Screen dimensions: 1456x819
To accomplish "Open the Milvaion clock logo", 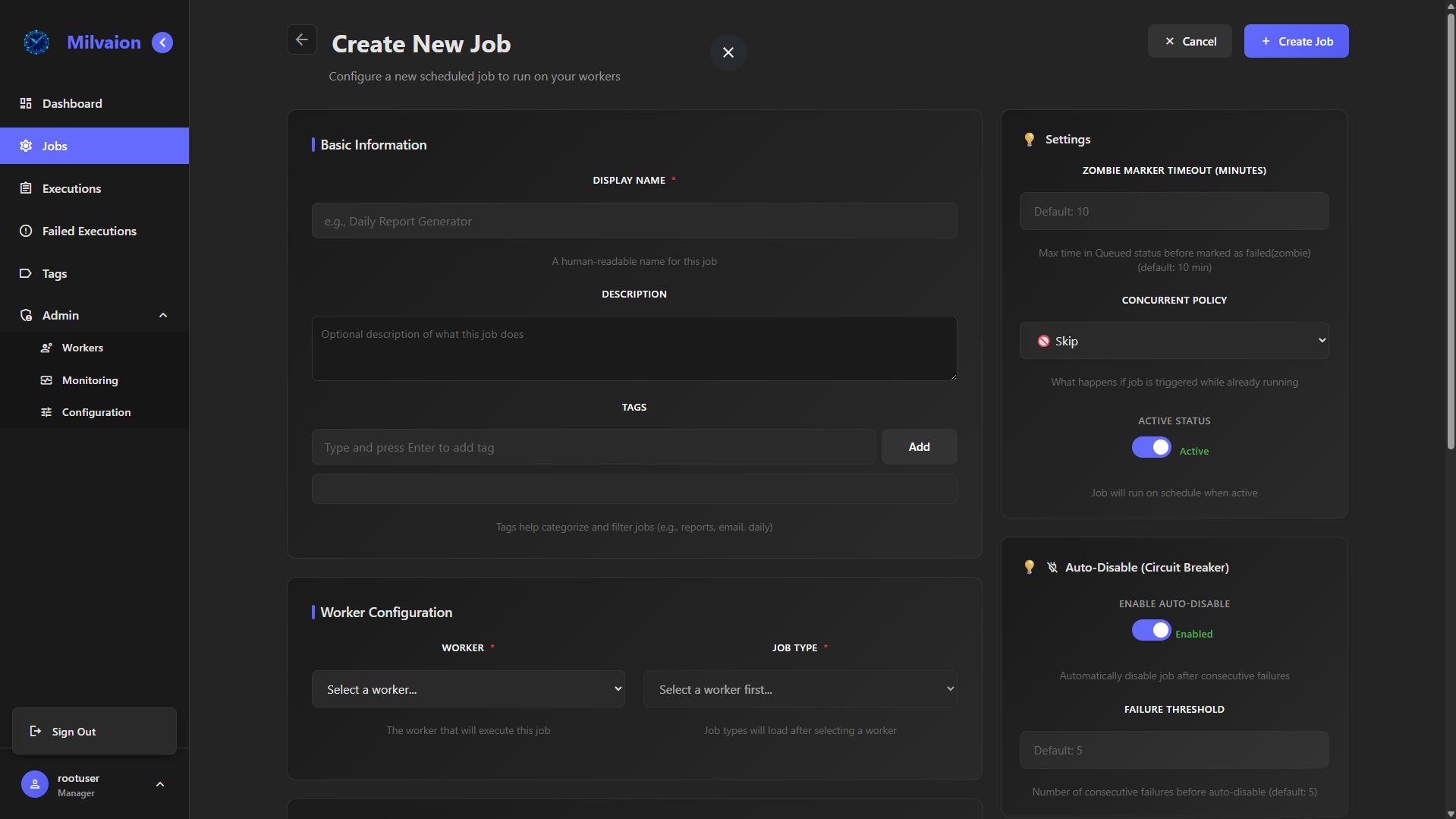I will click(x=36, y=43).
